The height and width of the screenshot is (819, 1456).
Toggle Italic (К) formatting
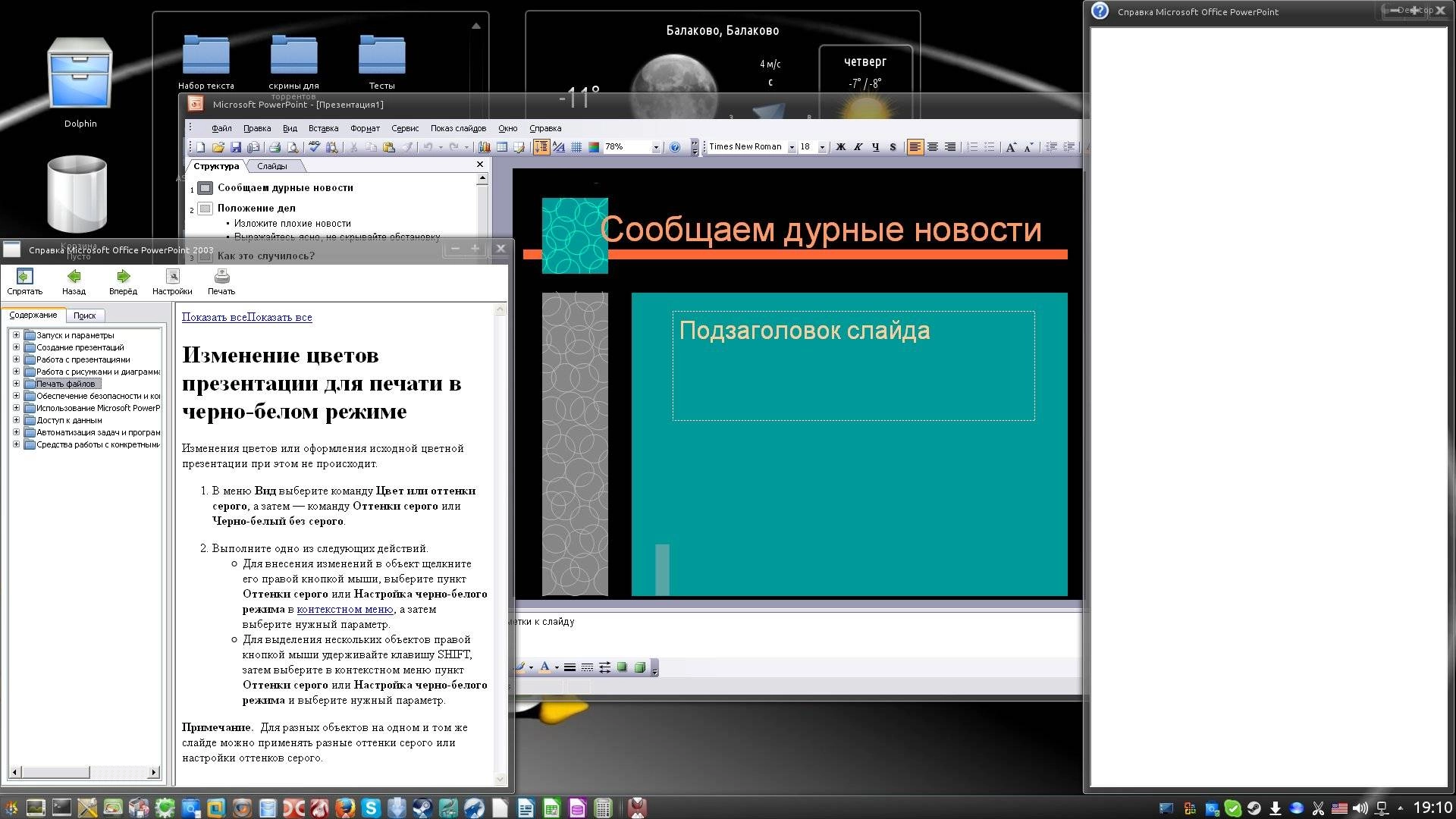click(x=858, y=147)
